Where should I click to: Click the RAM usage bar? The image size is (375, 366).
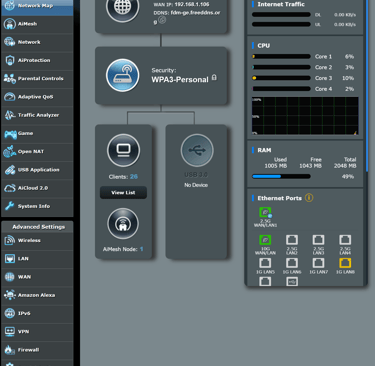coord(281,177)
